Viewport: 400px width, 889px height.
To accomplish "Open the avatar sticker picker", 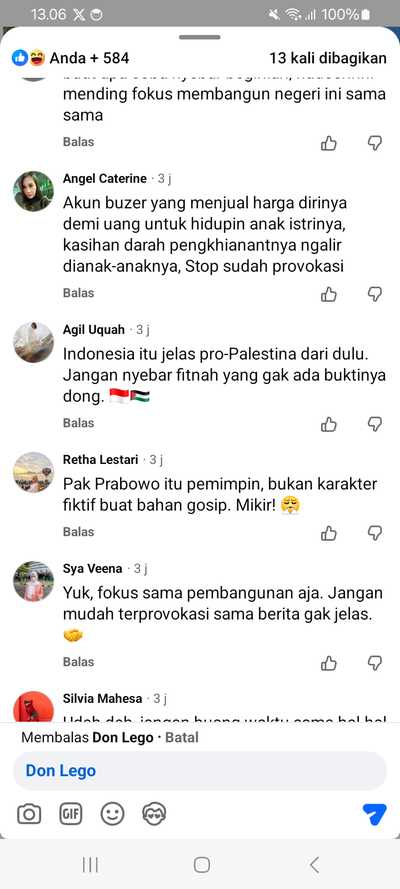I will (x=154, y=815).
